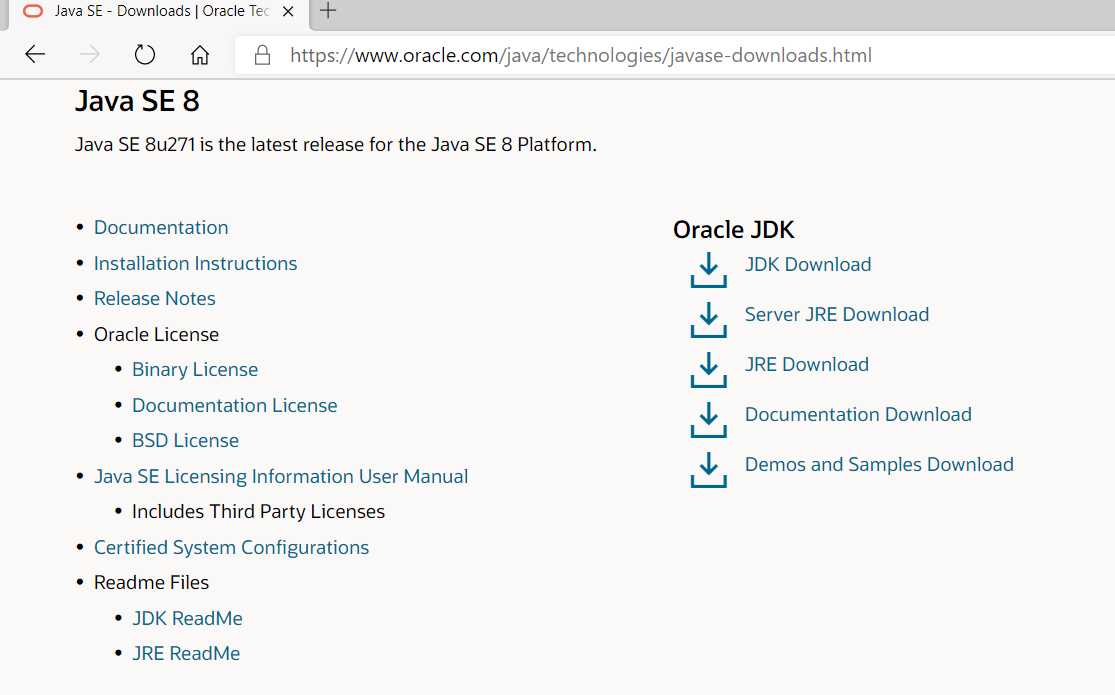Click the 'Includes Third Party Licenses' text
The width and height of the screenshot is (1115, 695).
point(258,512)
